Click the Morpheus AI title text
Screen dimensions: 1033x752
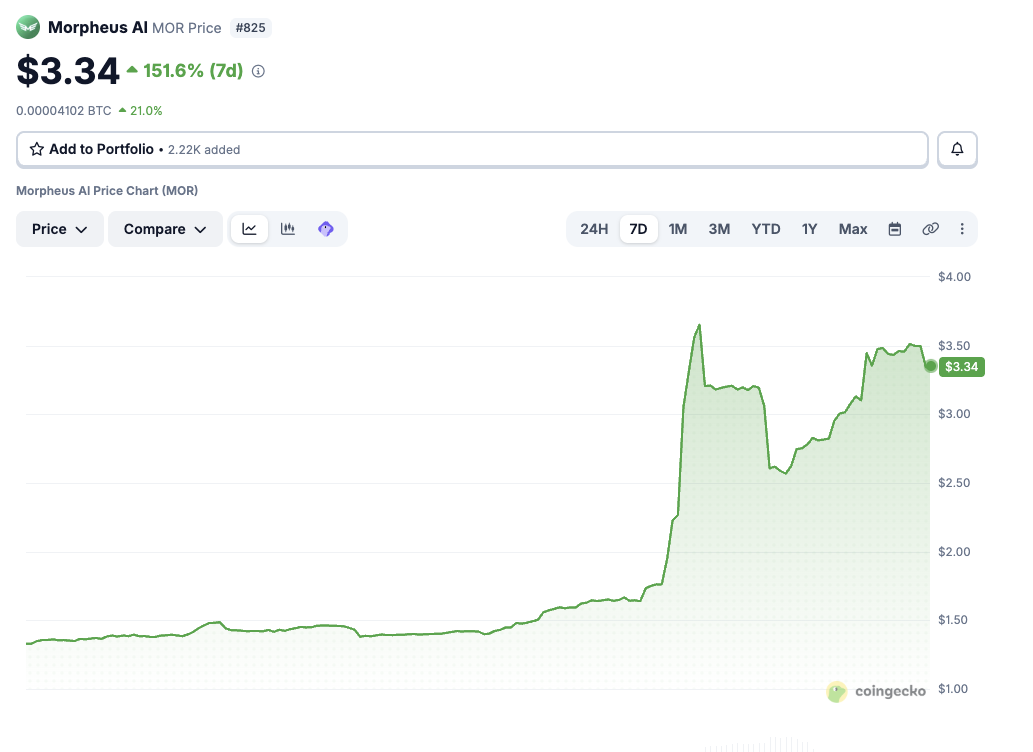click(98, 27)
